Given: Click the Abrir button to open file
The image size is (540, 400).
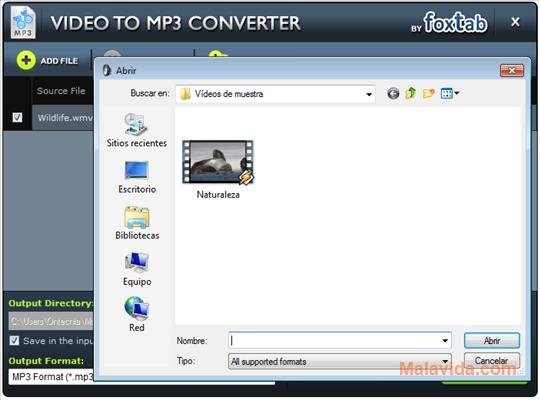Looking at the screenshot, I should click(492, 340).
